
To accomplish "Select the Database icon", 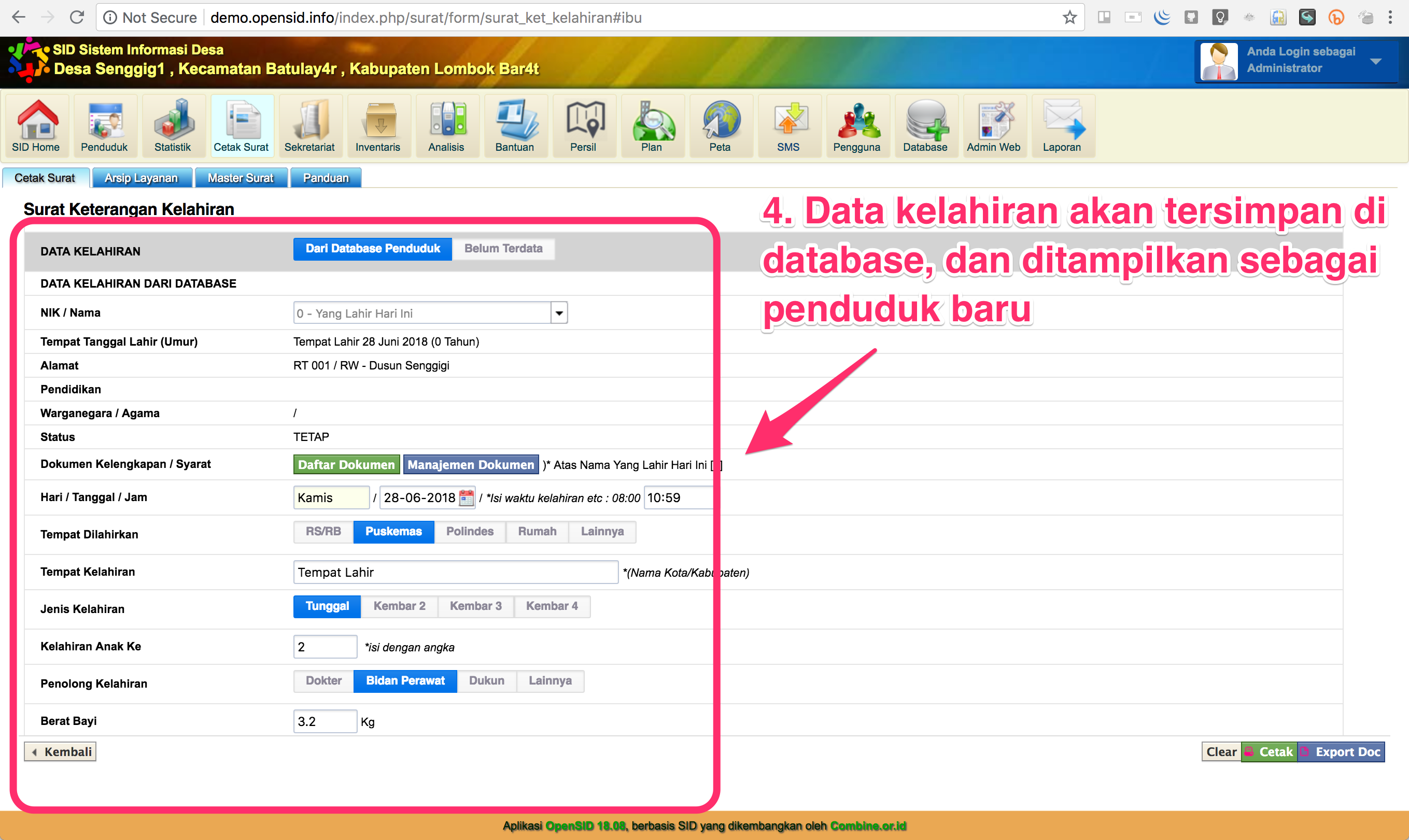I will pyautogui.click(x=926, y=124).
